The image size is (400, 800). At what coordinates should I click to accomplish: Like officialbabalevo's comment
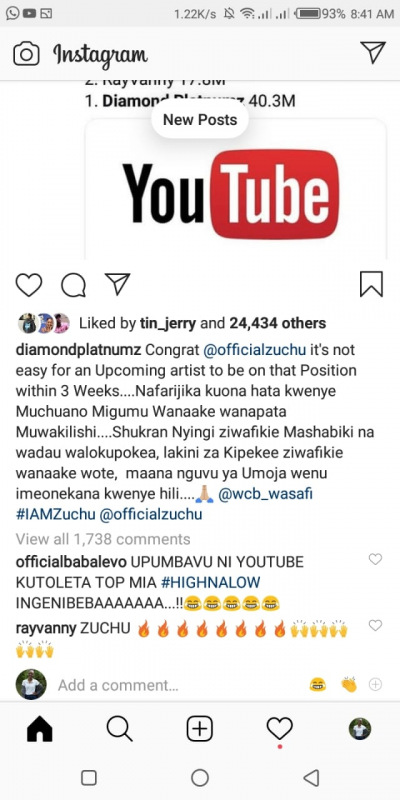pos(375,560)
